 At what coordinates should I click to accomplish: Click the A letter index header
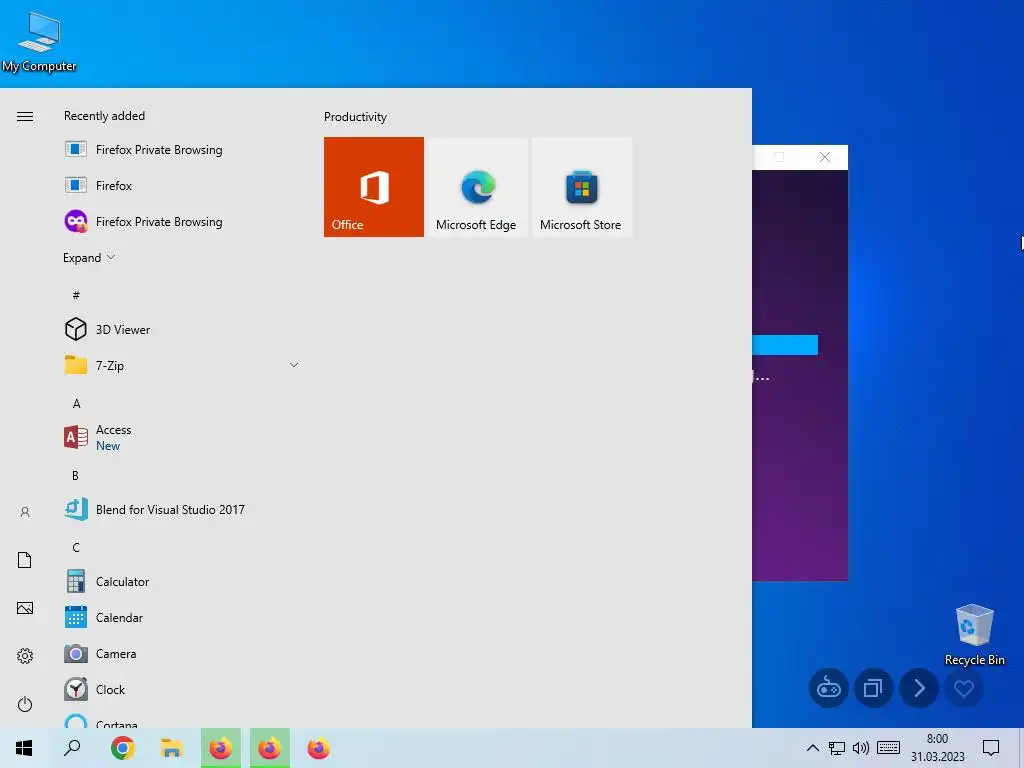click(76, 404)
